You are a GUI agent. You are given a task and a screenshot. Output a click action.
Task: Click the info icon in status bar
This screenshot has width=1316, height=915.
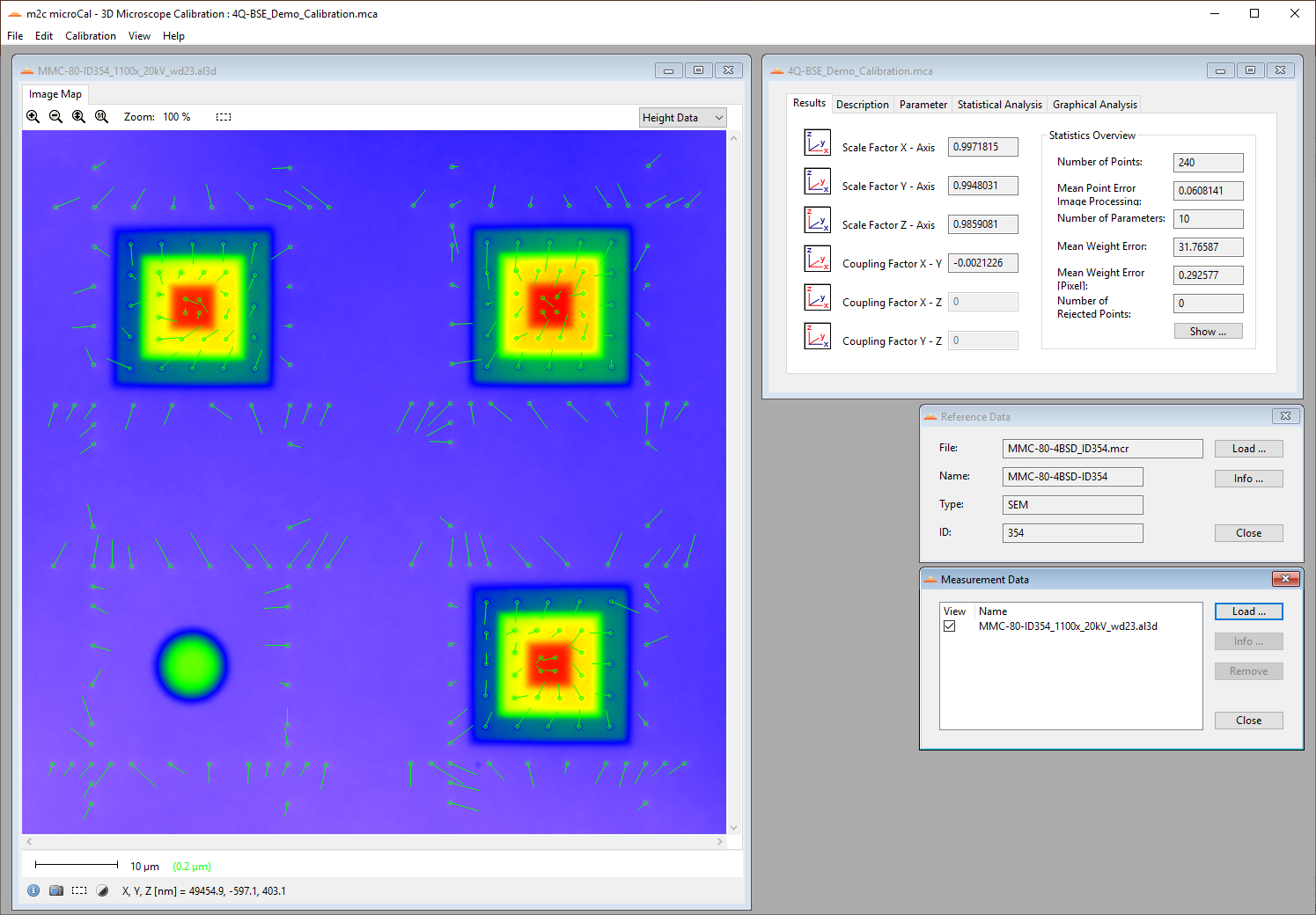pos(33,890)
